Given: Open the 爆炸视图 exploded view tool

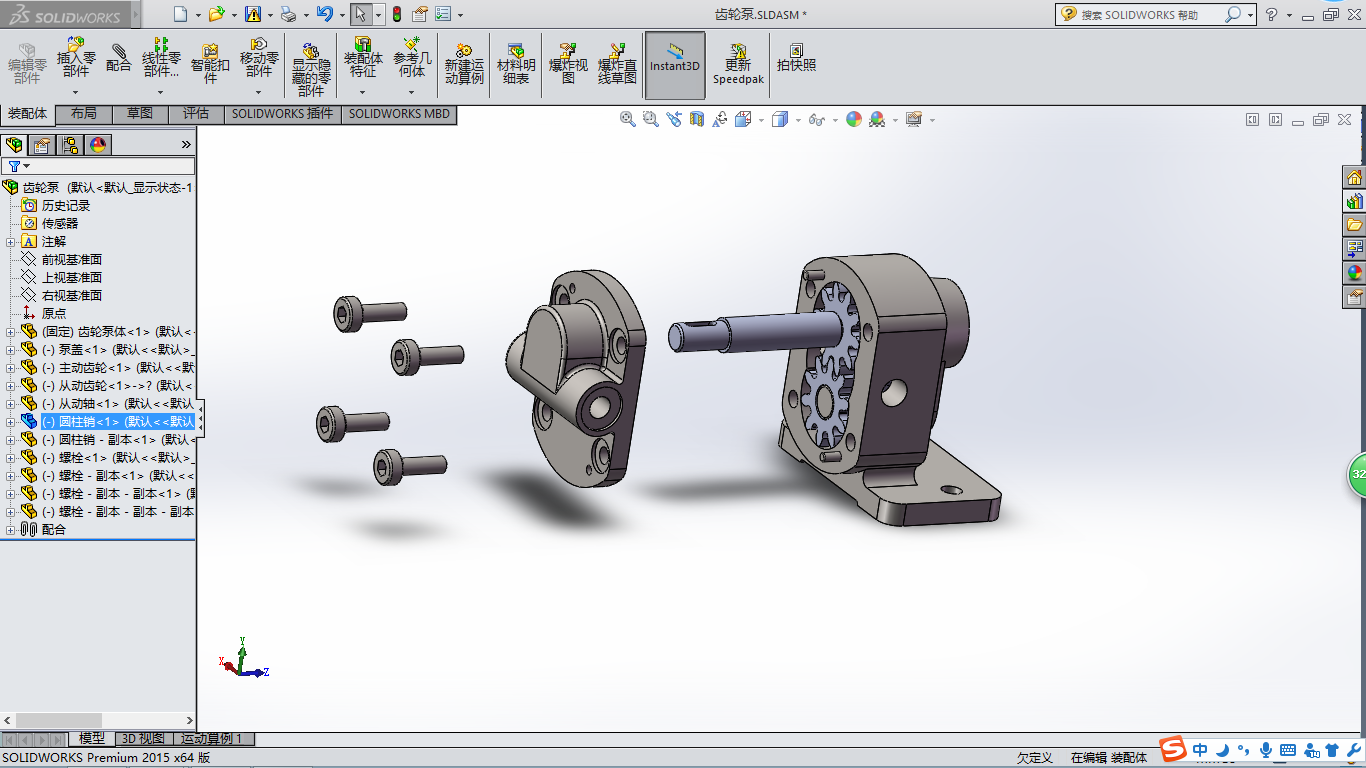Looking at the screenshot, I should click(568, 63).
